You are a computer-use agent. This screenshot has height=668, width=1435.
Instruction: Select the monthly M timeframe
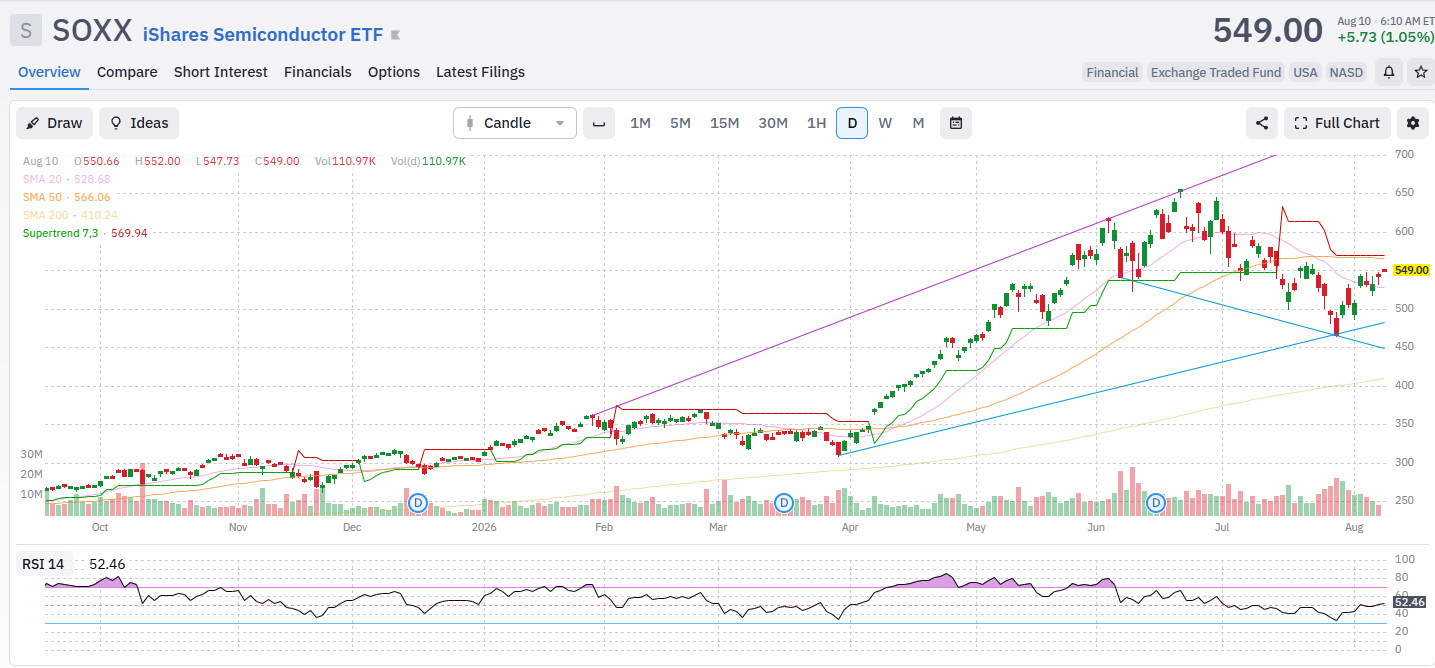[x=918, y=123]
